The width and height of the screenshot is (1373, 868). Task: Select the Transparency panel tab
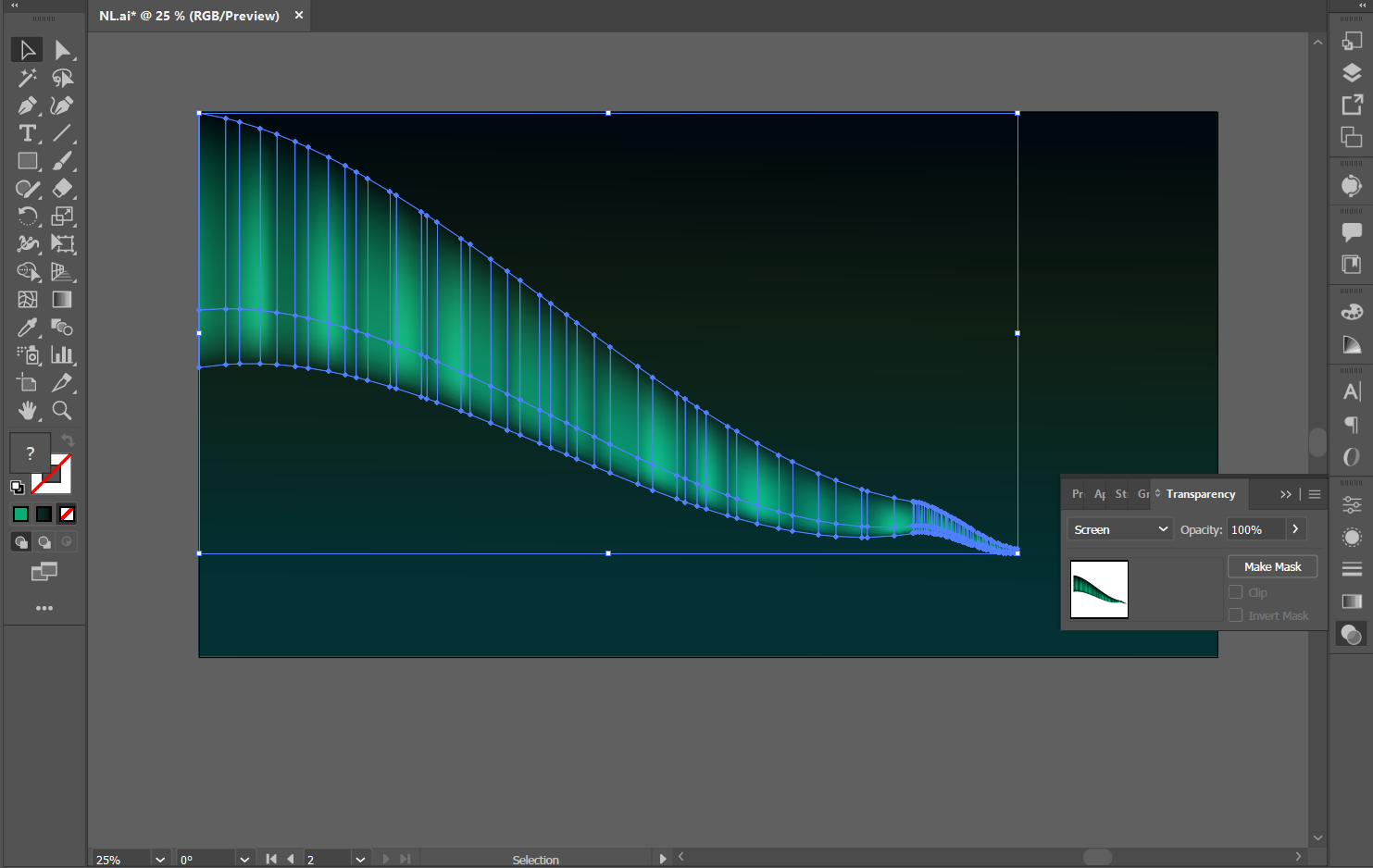tap(1201, 494)
